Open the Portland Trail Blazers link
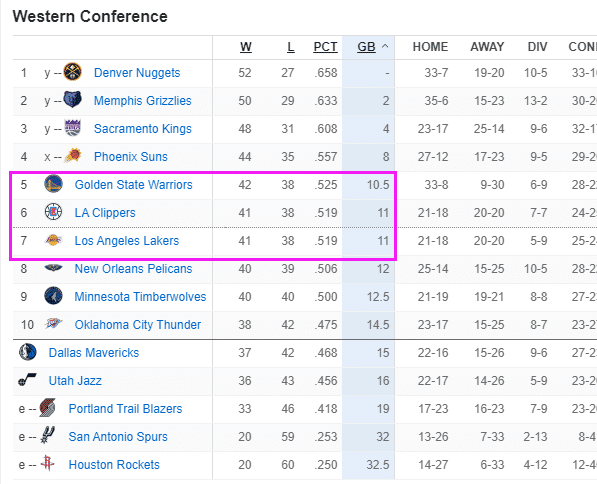The height and width of the screenshot is (484, 597). pyautogui.click(x=125, y=409)
